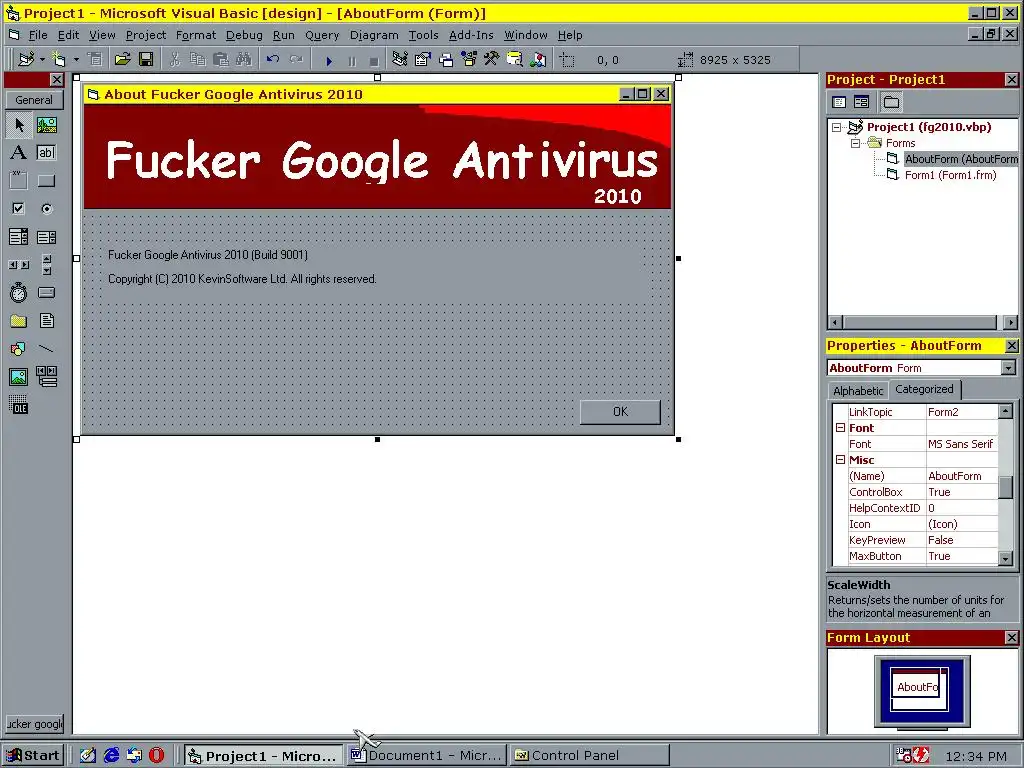Select Form1 (Form1.frm) in the project tree
The height and width of the screenshot is (768, 1024).
pos(950,175)
